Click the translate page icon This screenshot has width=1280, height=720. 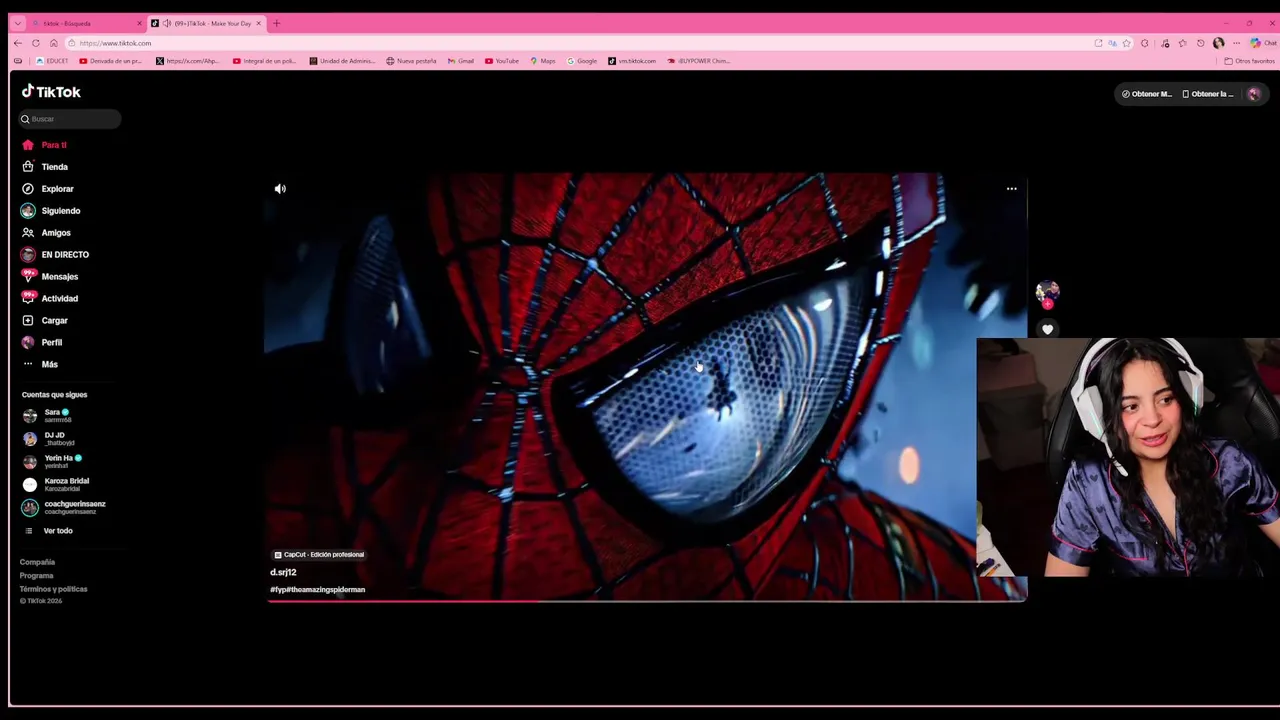tap(1112, 43)
